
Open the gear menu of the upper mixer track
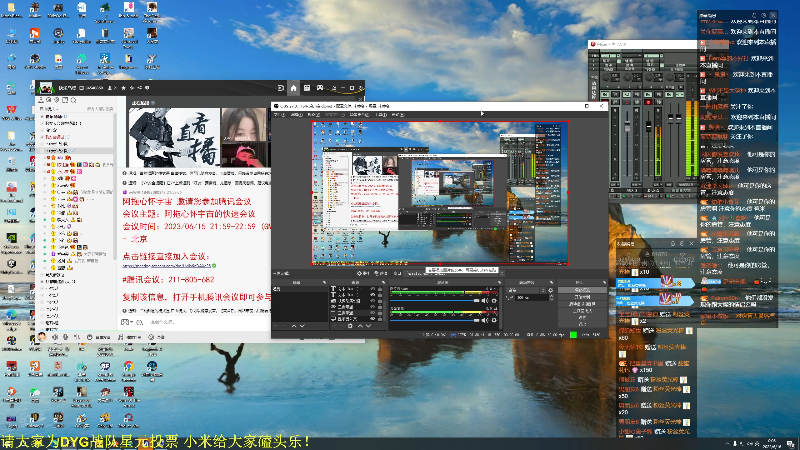point(494,301)
